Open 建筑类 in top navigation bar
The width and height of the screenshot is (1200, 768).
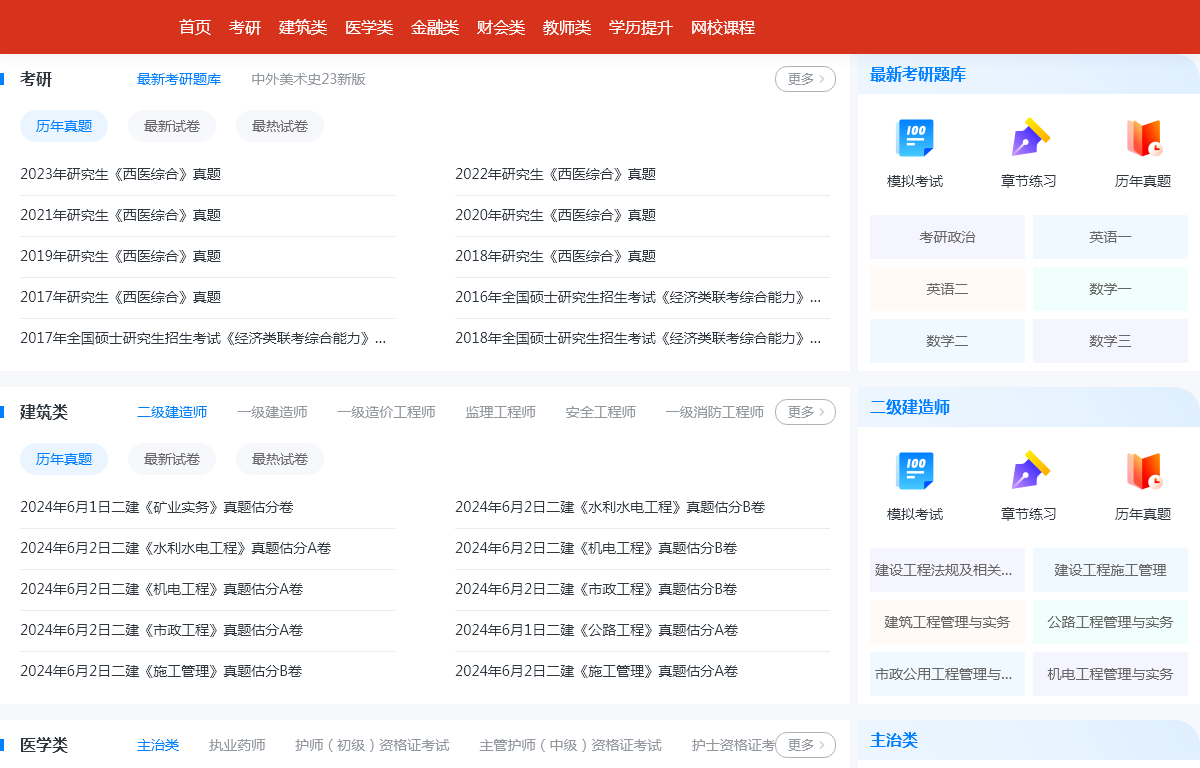(303, 28)
